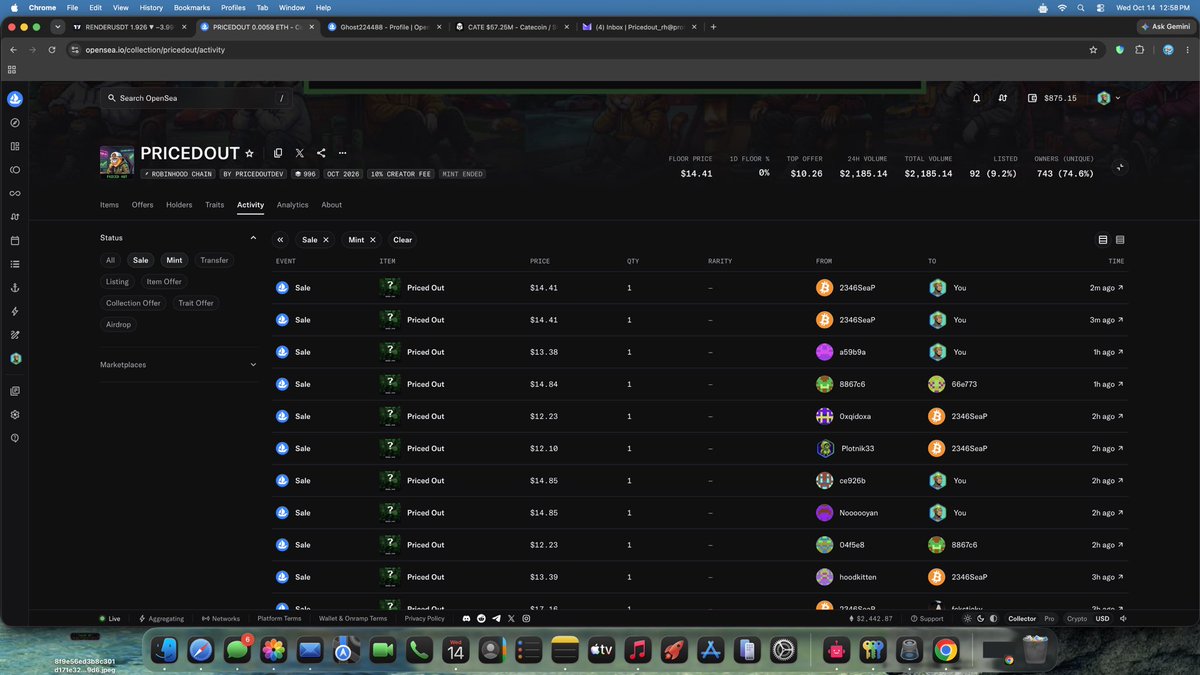Screen dimensions: 1200x675
Task: Click the share icon beside PRICEDOUT
Action: [x=321, y=153]
